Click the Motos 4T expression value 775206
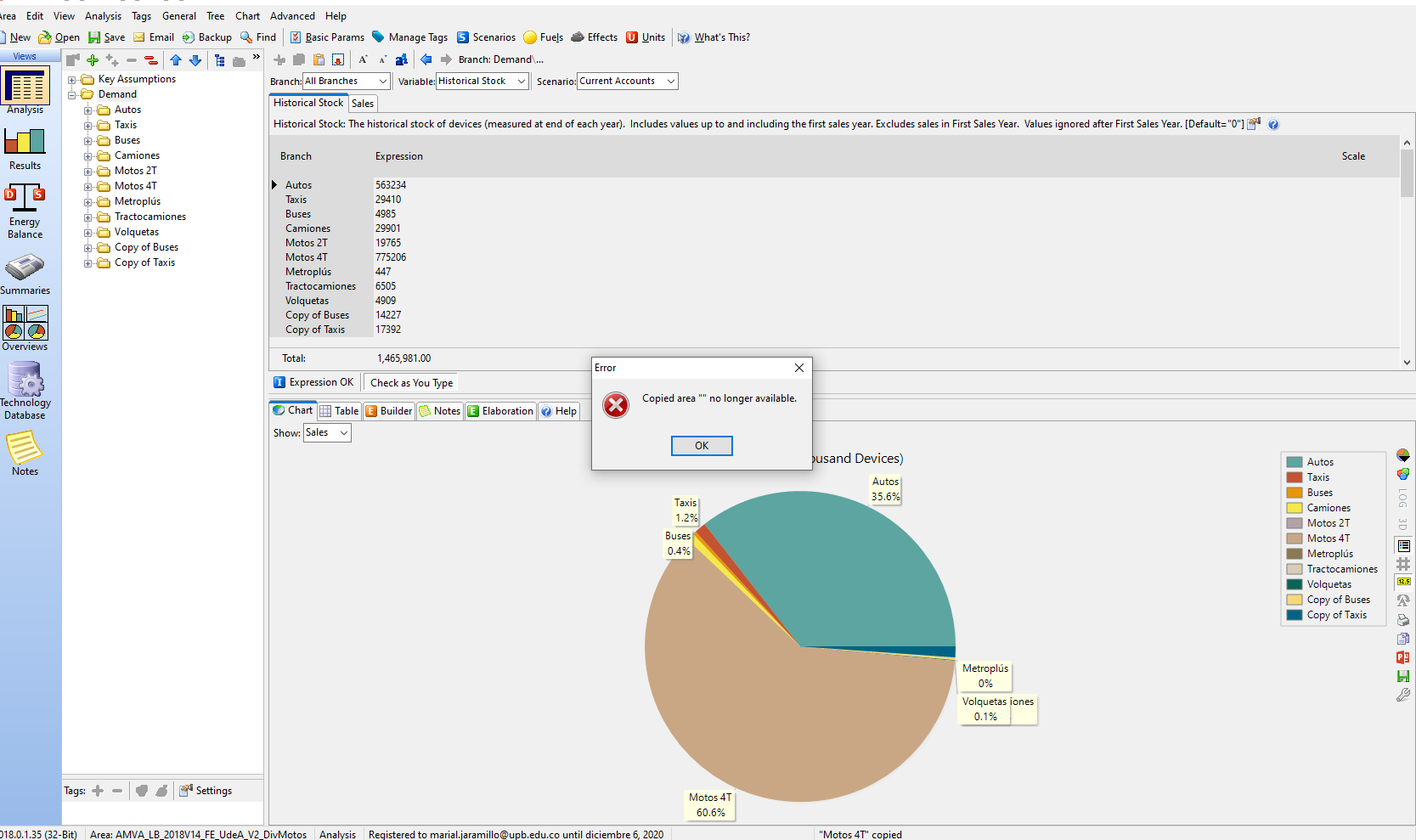Image resolution: width=1416 pixels, height=840 pixels. coord(391,257)
